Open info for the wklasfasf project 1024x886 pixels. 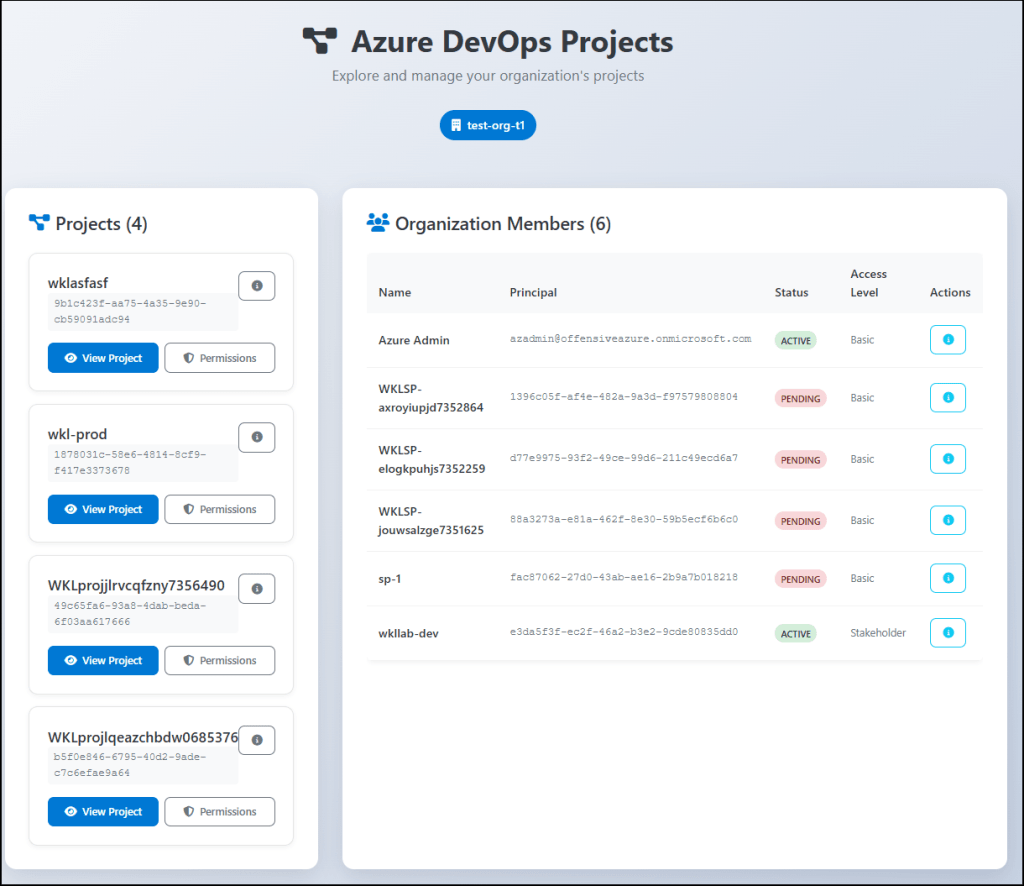(x=257, y=286)
